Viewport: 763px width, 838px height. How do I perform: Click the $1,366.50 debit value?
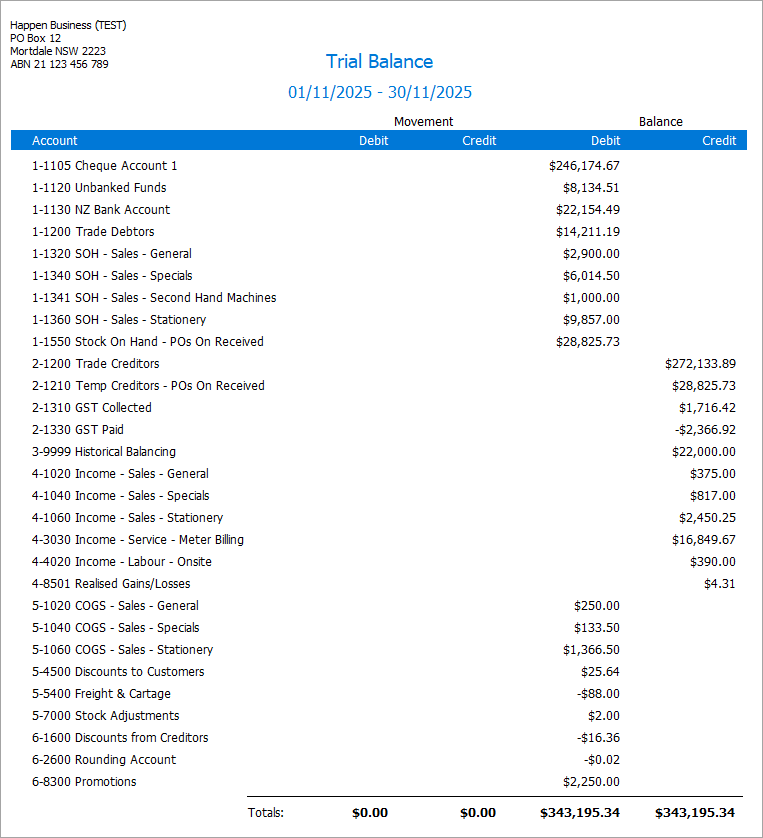point(591,649)
